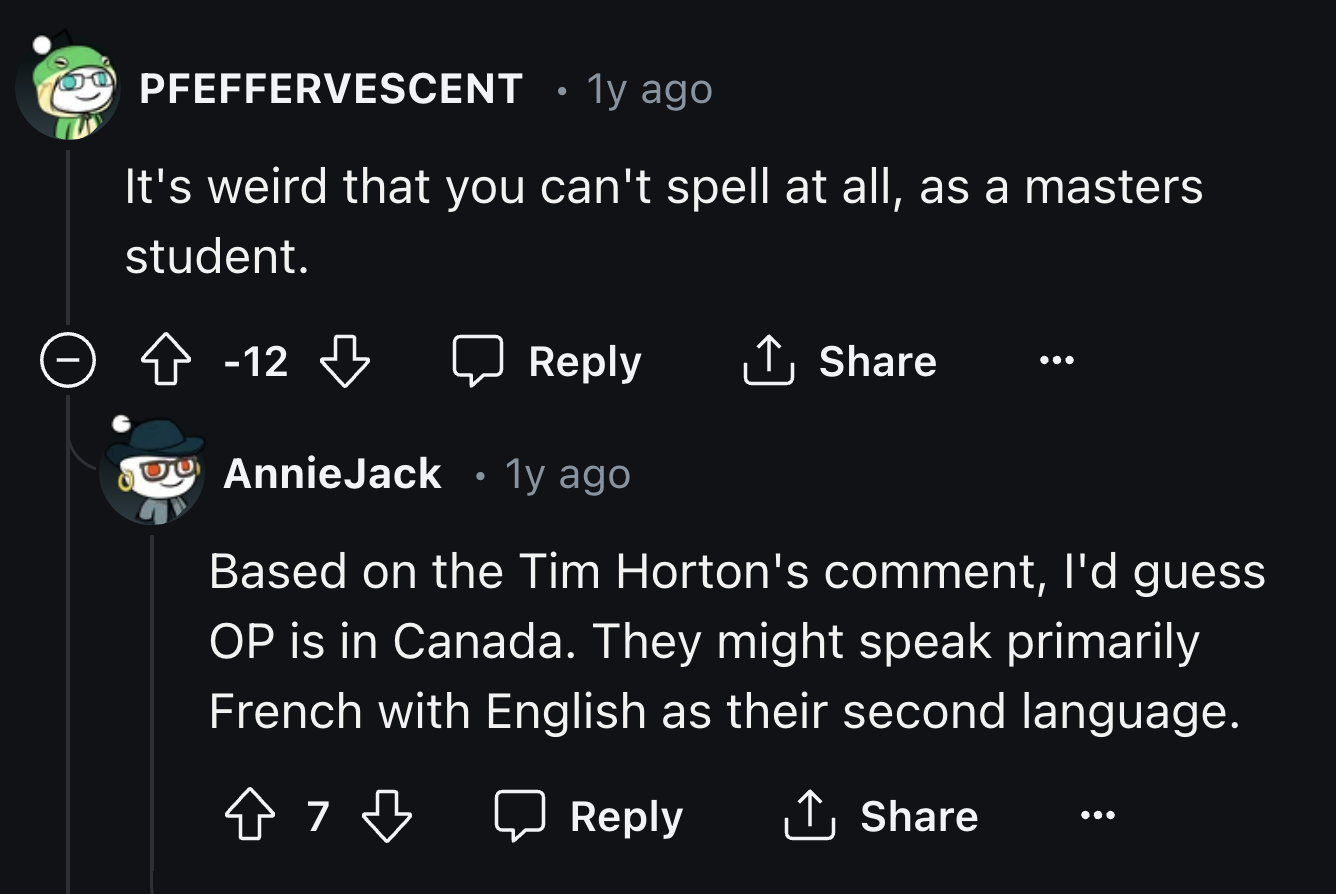
Task: Visit PFEFFERVESCENT username profile link
Action: click(x=331, y=89)
